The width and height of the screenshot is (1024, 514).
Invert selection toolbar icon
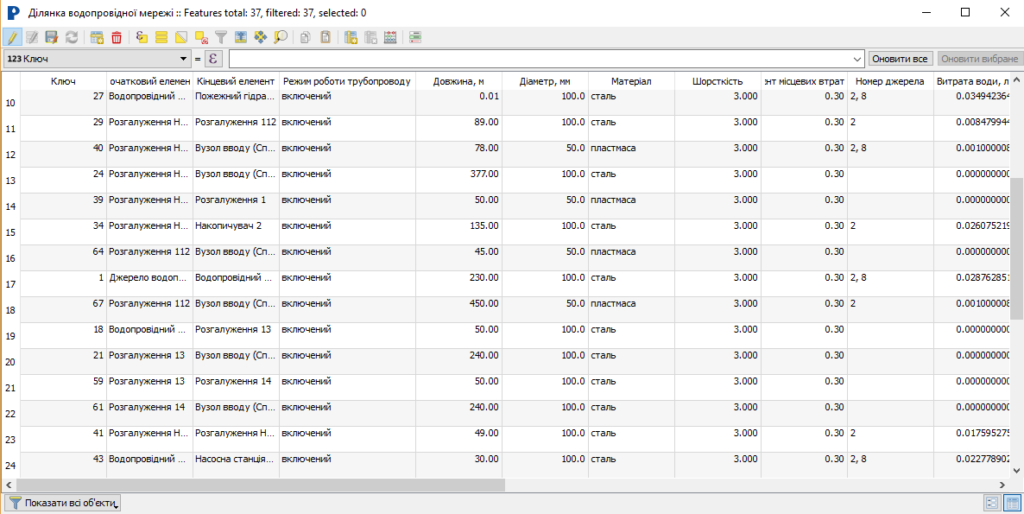(x=182, y=37)
